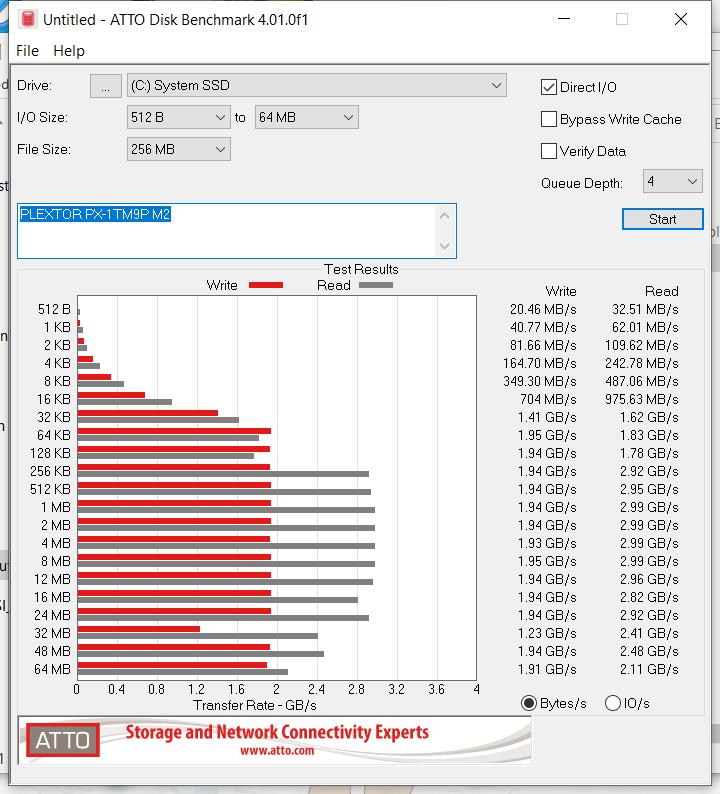The height and width of the screenshot is (794, 720).
Task: Click the 1 MB gray read bar in chart
Action: 226,510
